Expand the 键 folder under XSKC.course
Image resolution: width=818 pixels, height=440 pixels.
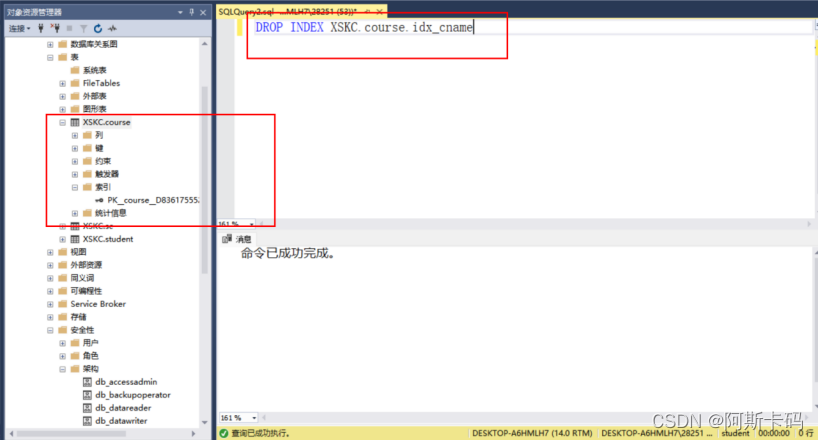coord(75,148)
